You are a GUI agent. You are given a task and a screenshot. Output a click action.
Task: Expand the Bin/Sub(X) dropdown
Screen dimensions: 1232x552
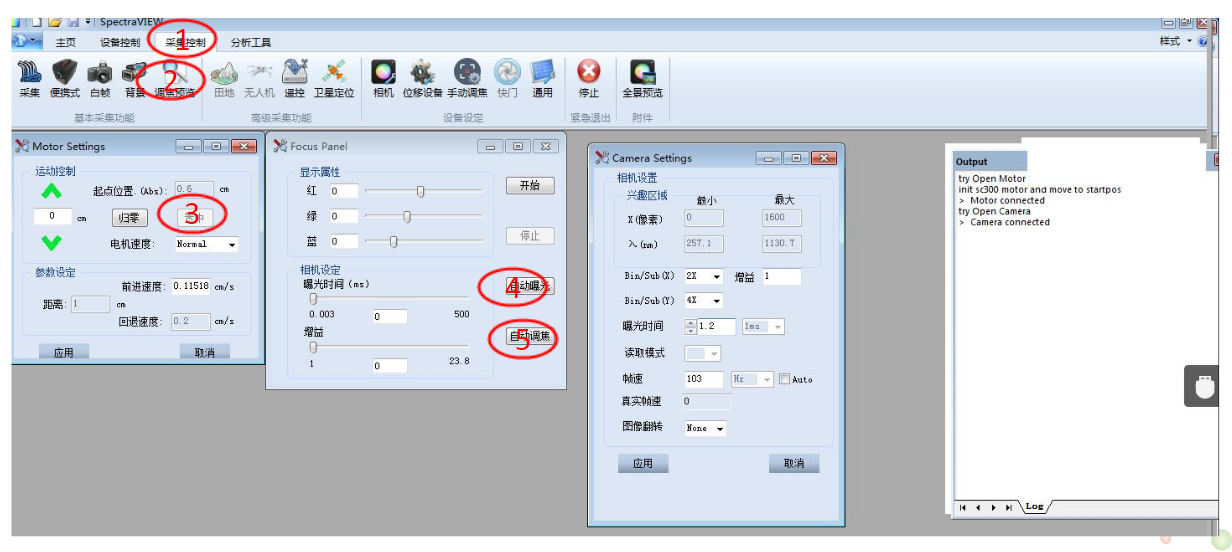tap(703, 277)
